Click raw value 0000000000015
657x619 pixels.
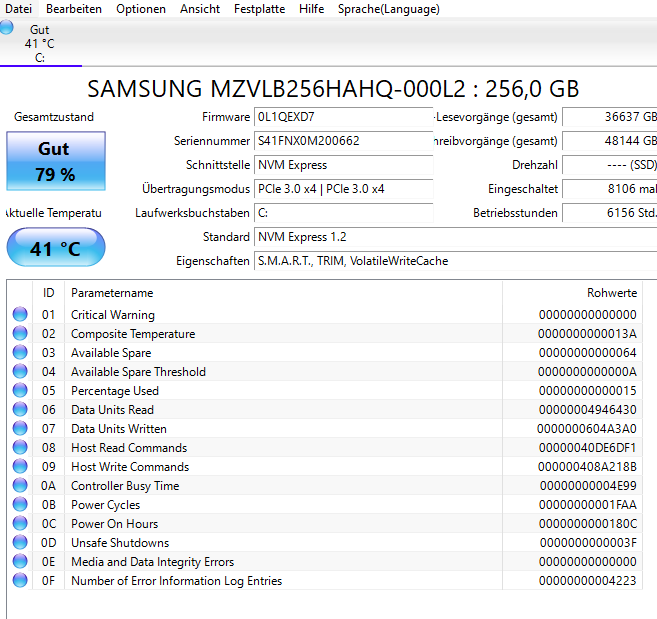(x=588, y=391)
